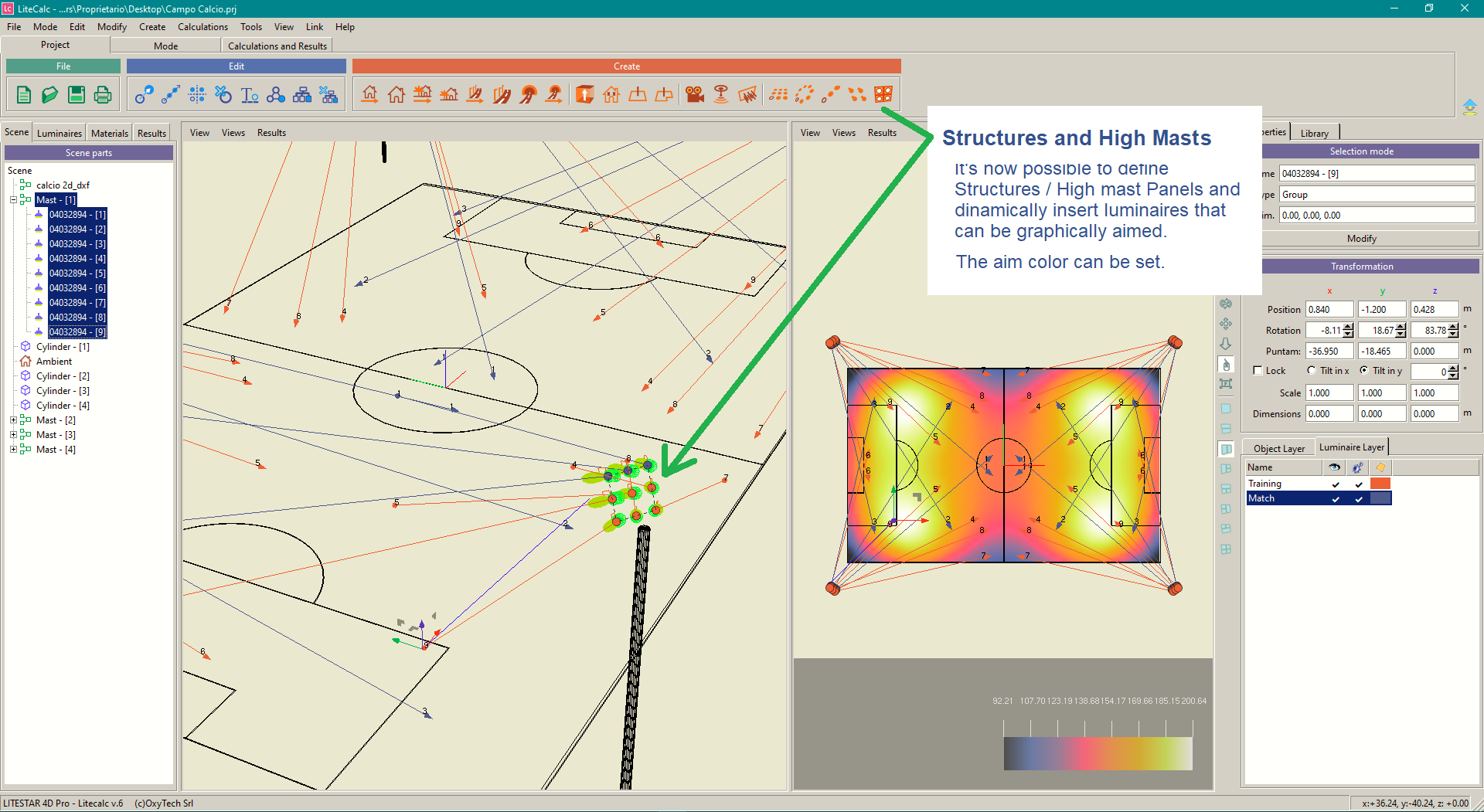
Task: Click the Puntam y input field
Action: [x=1382, y=352]
